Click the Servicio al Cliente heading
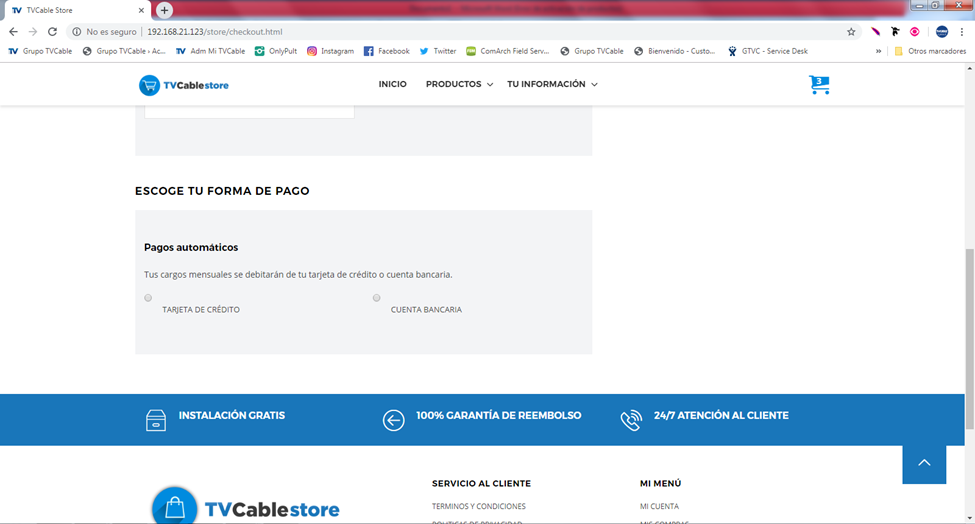Viewport: 975px width, 524px height. pyautogui.click(x=481, y=483)
